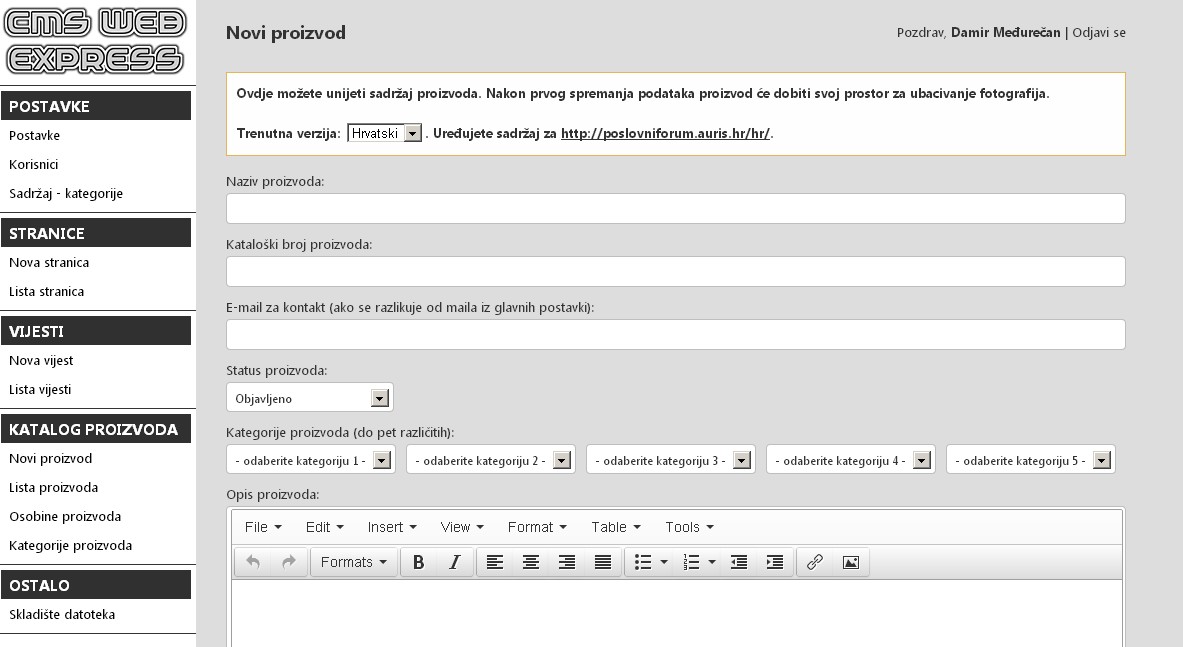Click the insert link icon
Viewport: 1183px width, 647px height.
click(815, 562)
